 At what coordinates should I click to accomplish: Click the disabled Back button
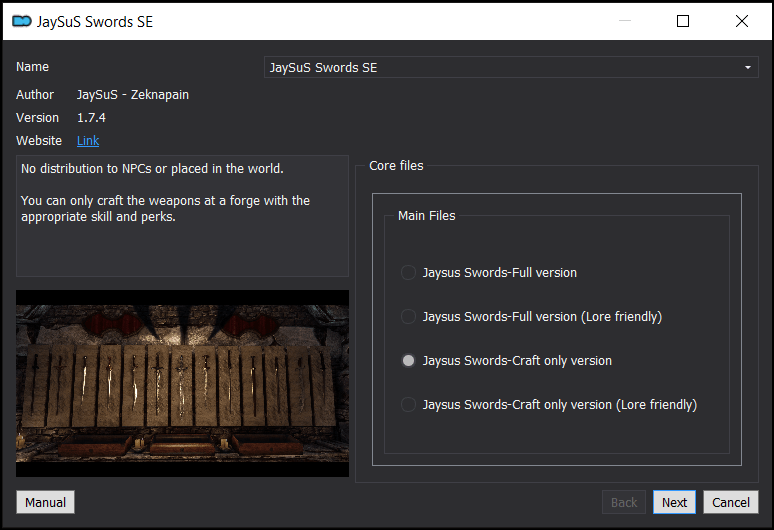pos(624,502)
